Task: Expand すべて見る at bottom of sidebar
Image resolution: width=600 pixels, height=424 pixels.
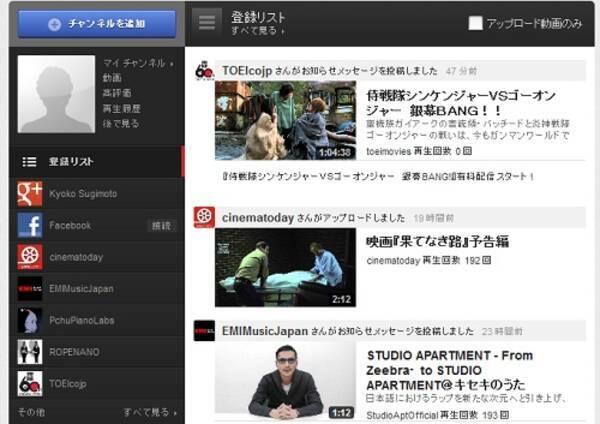Action: pyautogui.click(x=150, y=411)
